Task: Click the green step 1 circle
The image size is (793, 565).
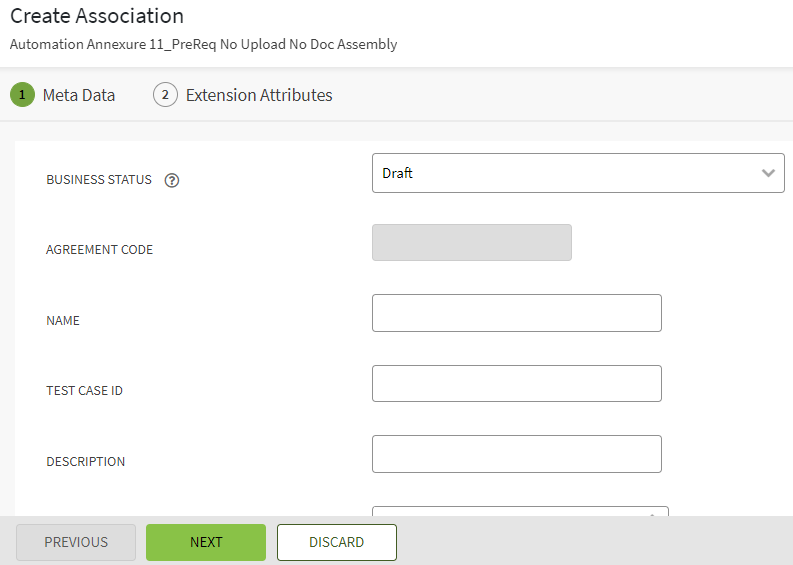Action: (22, 95)
